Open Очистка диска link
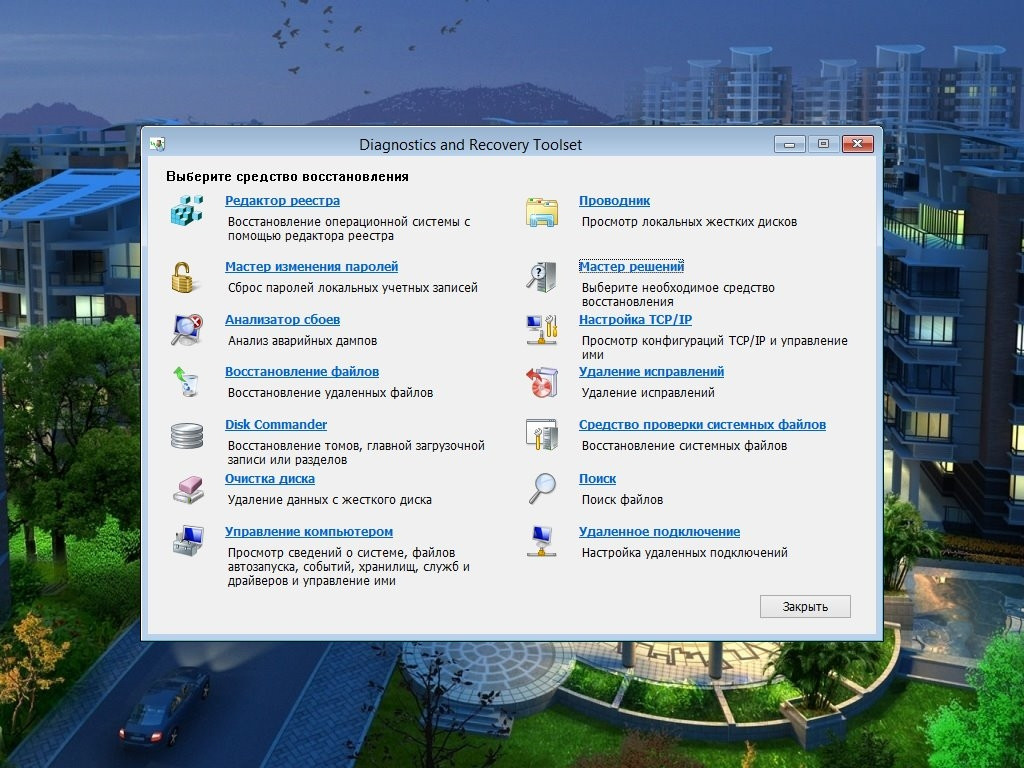 (x=270, y=479)
